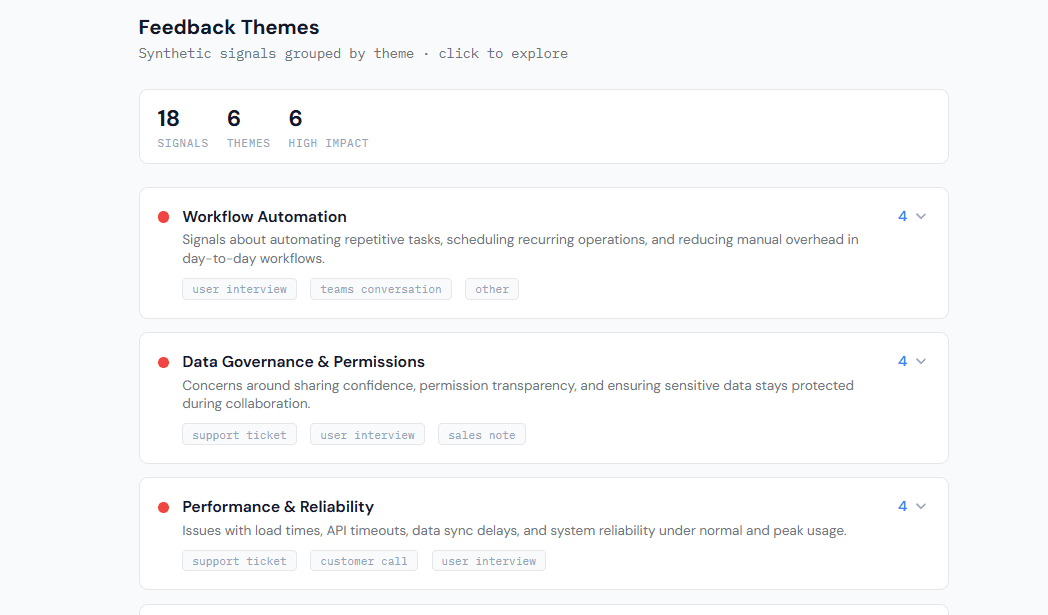Viewport: 1048px width, 615px height.
Task: Click the red dot beside Workflow Automation
Action: [163, 217]
